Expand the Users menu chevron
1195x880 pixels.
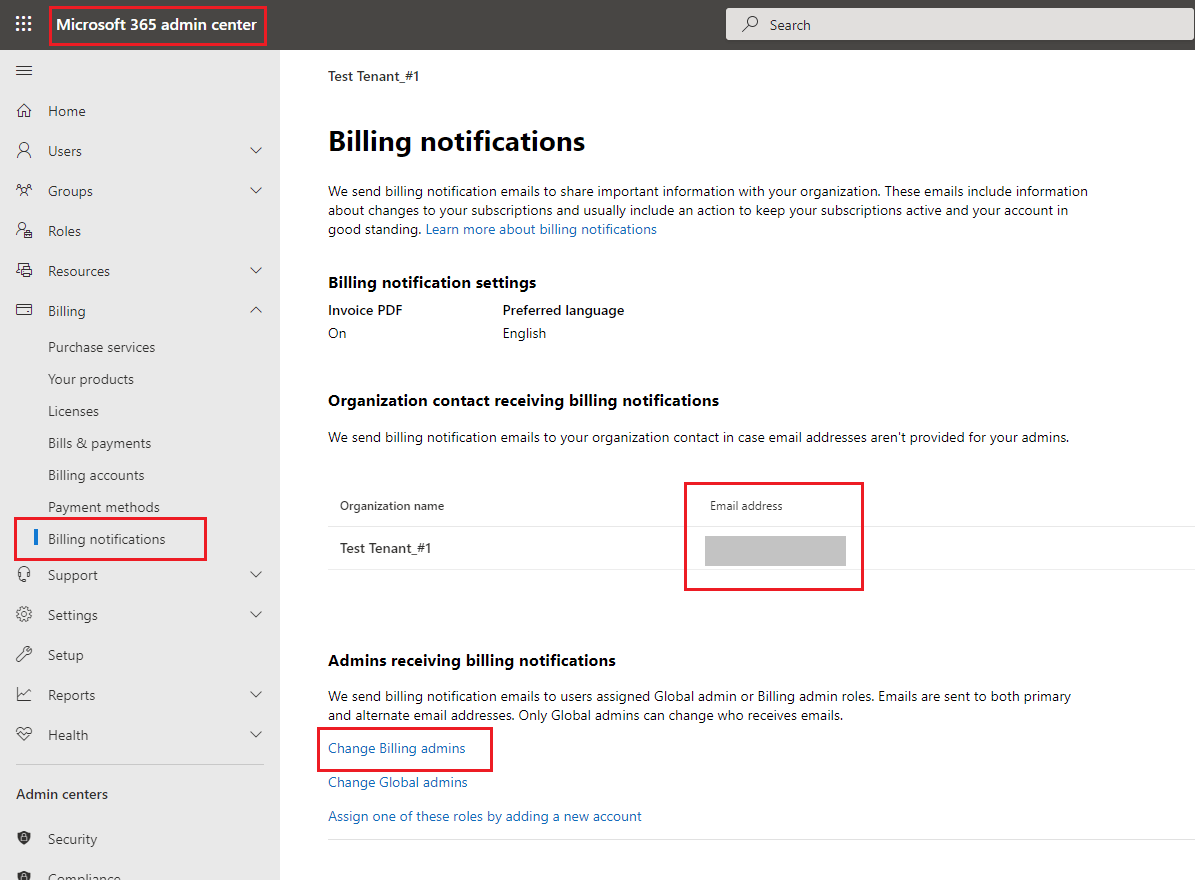(256, 151)
